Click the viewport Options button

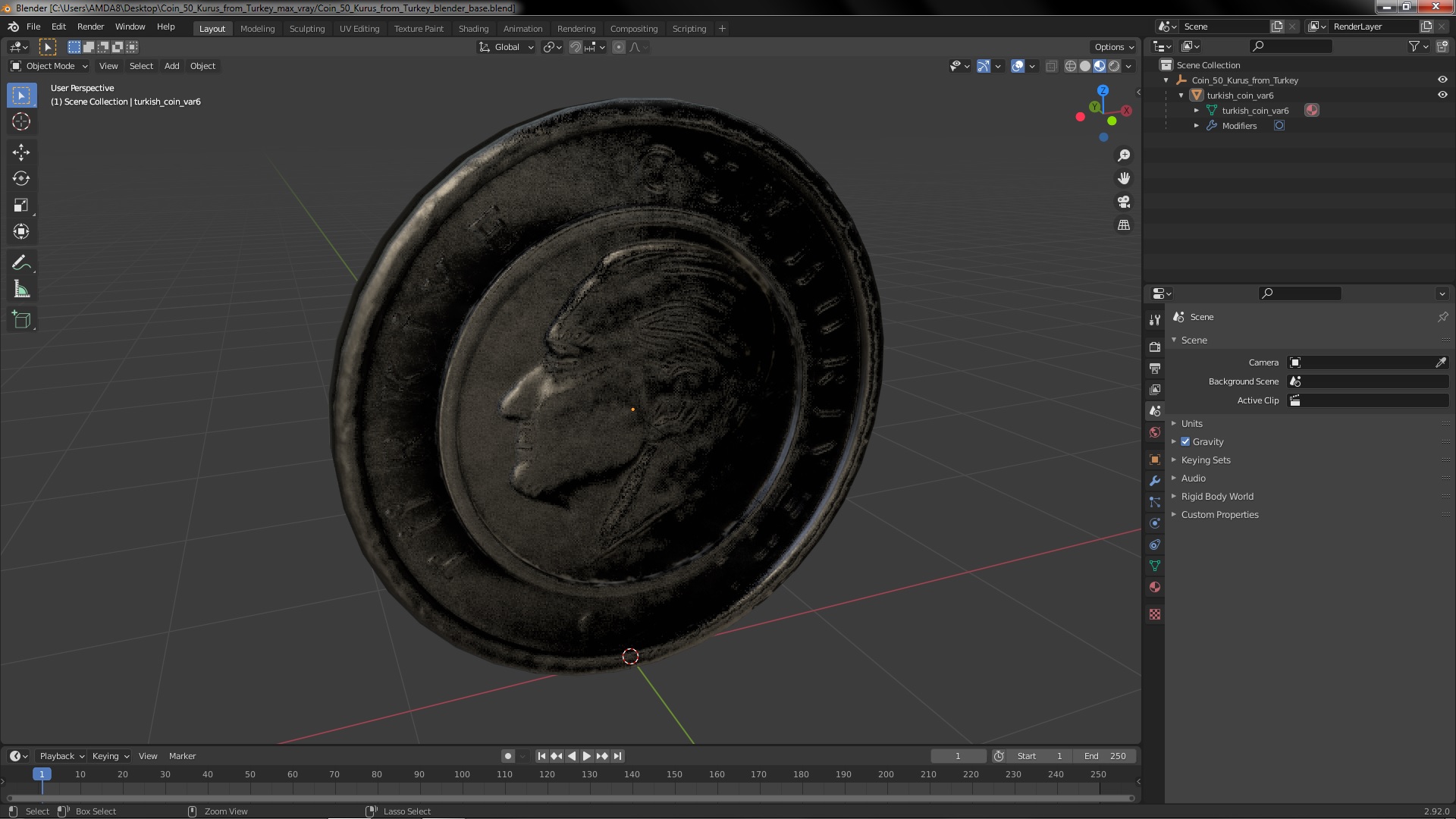pos(1113,47)
